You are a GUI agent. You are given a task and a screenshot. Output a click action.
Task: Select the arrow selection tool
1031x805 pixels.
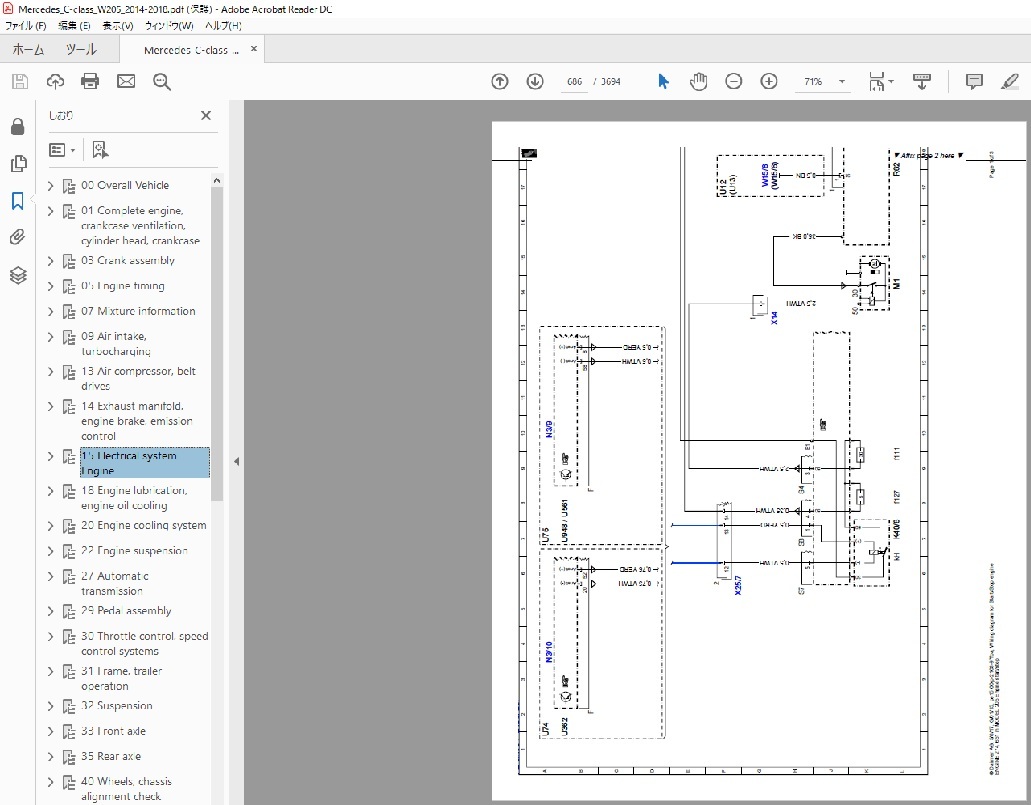tap(663, 82)
